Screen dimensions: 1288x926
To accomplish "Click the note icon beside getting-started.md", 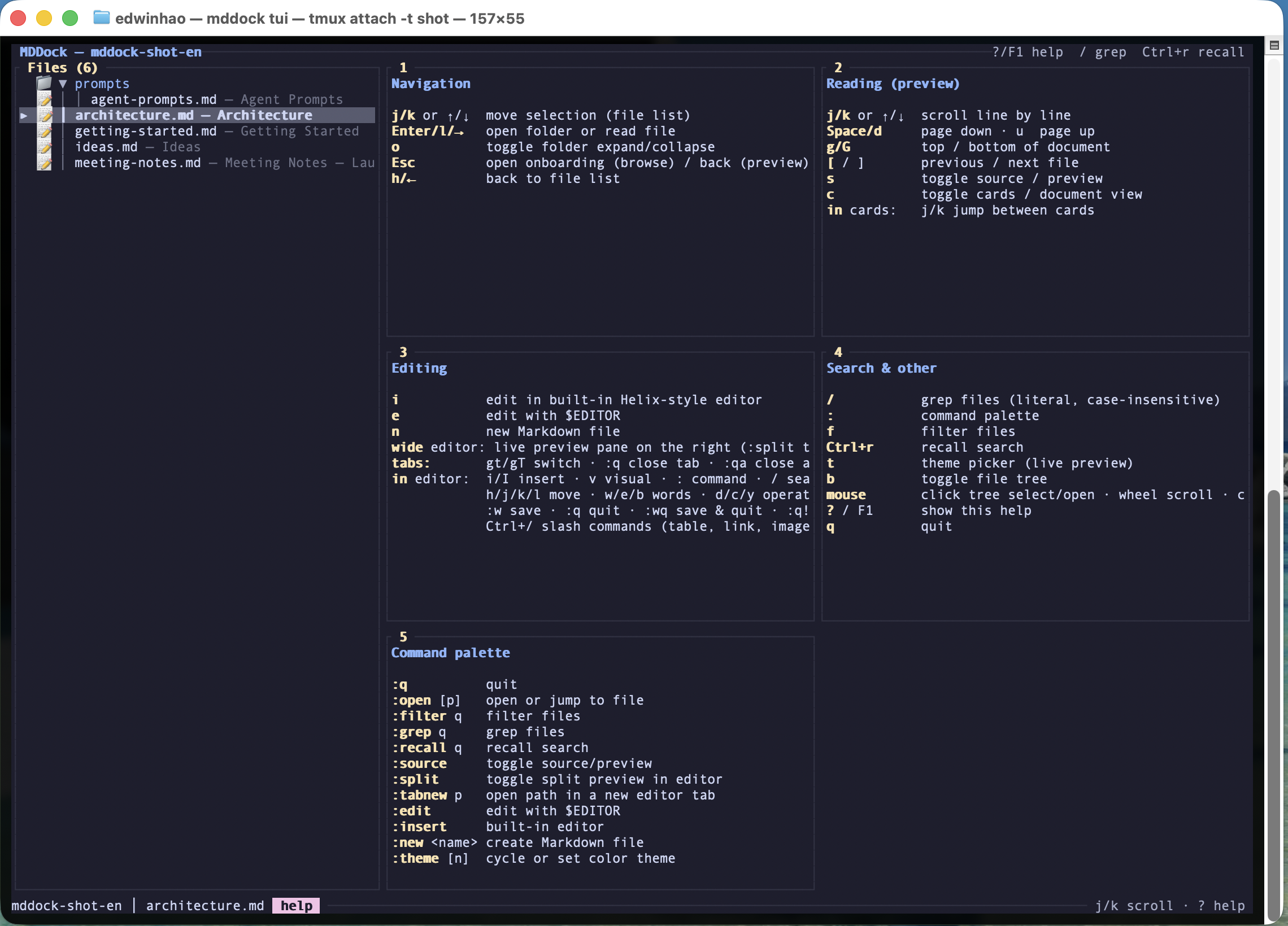I will click(44, 132).
